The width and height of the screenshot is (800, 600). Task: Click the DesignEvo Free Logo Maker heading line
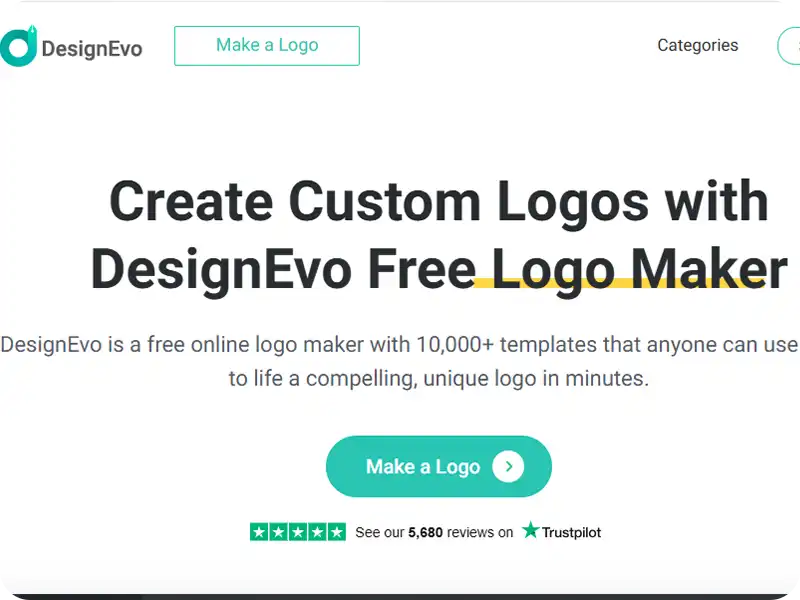pos(439,269)
